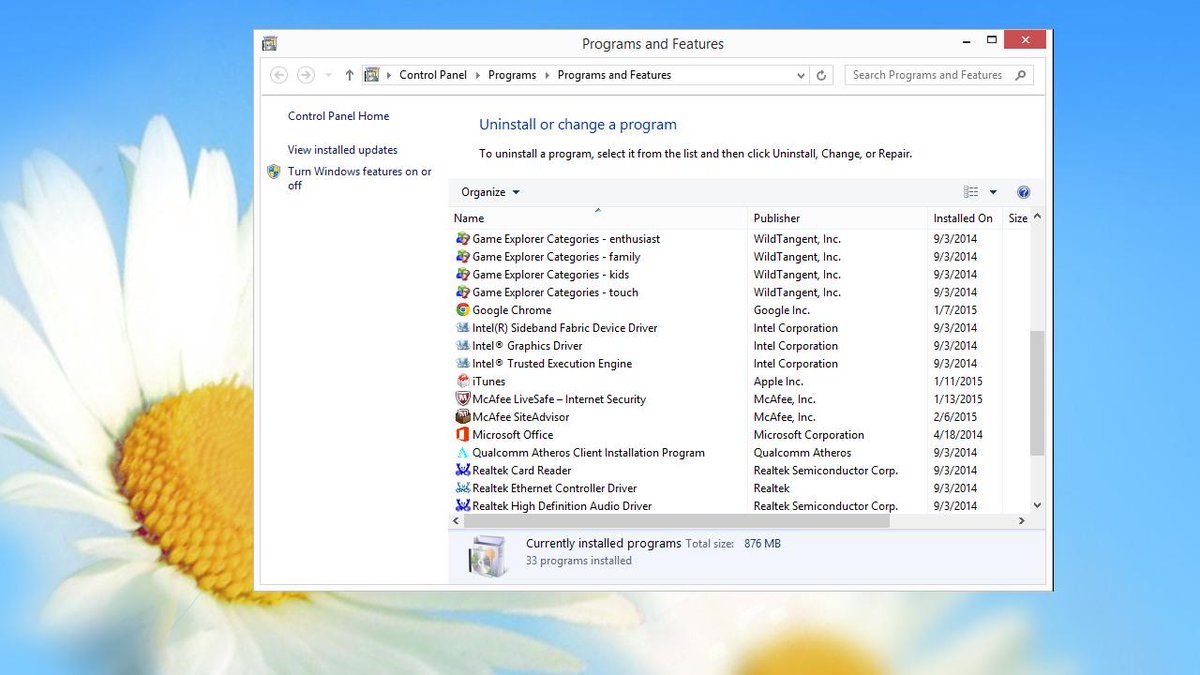The image size is (1200, 675).
Task: Open the Organize dropdown menu
Action: pyautogui.click(x=491, y=192)
